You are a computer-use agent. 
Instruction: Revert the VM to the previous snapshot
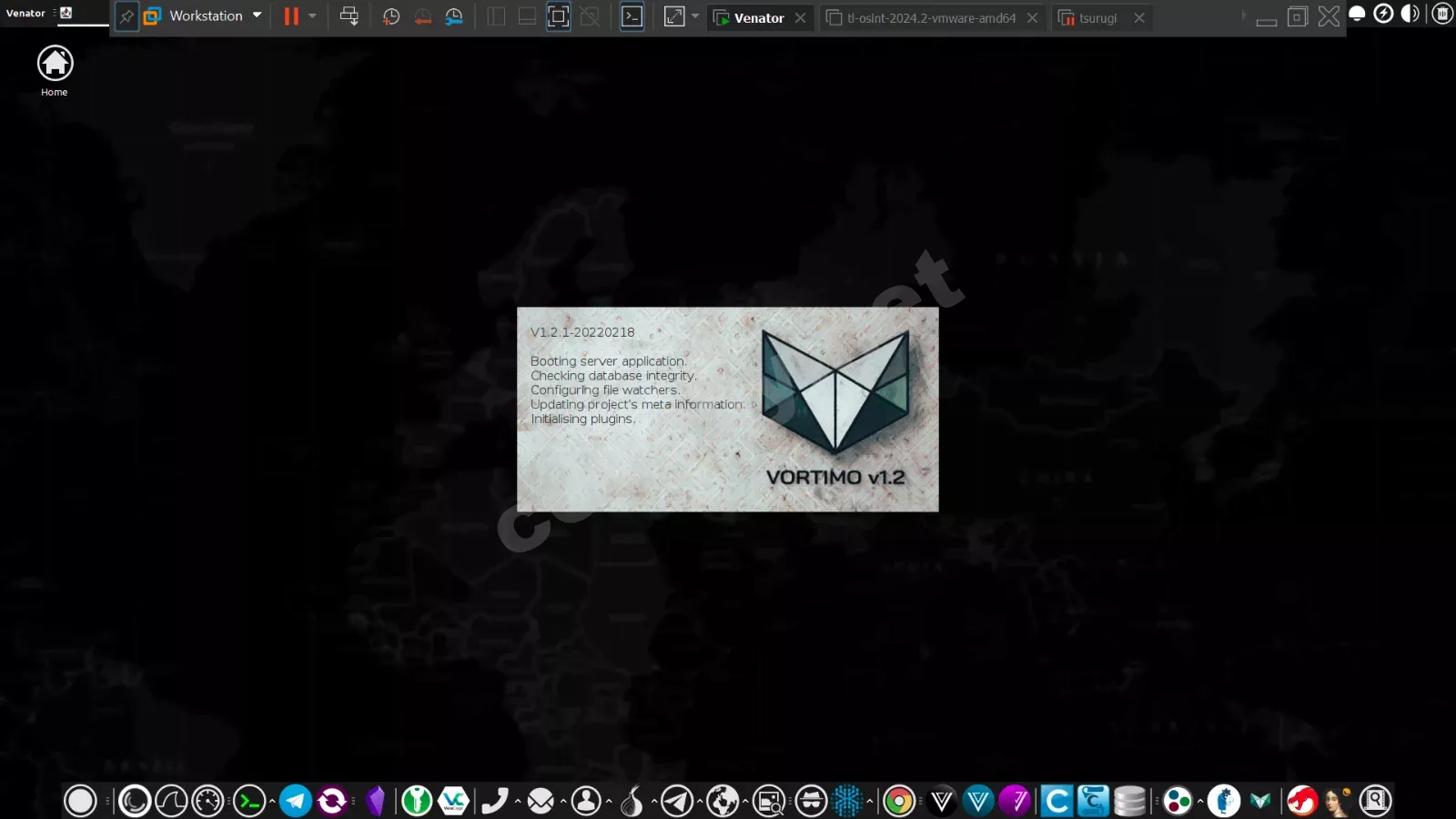(423, 16)
